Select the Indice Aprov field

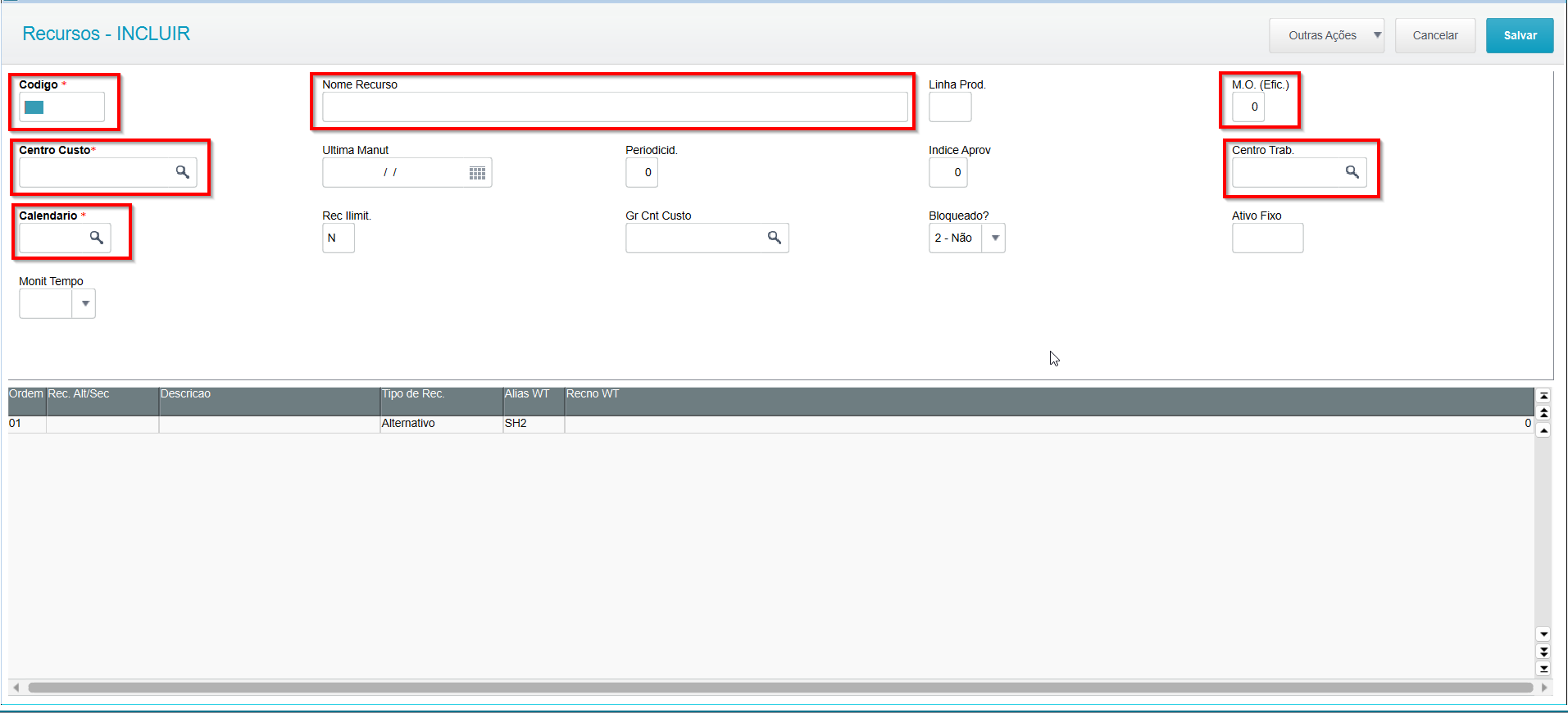(948, 173)
